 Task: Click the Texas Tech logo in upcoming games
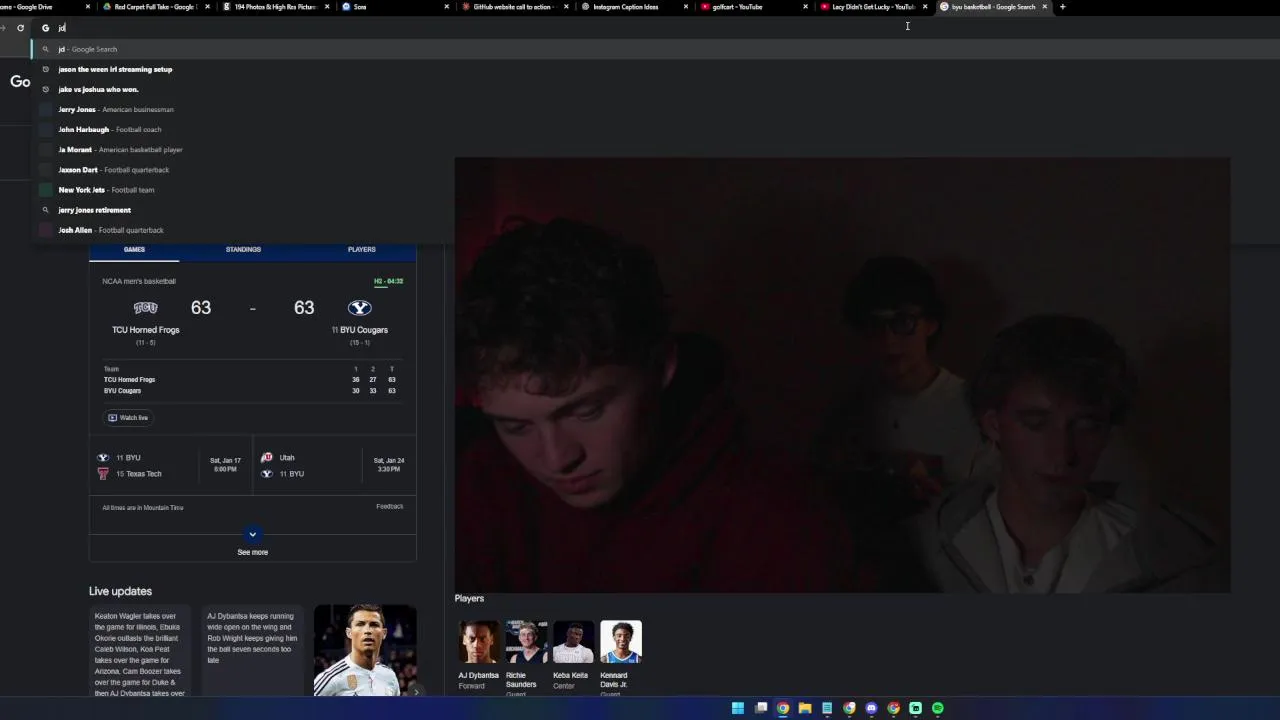pyautogui.click(x=102, y=474)
